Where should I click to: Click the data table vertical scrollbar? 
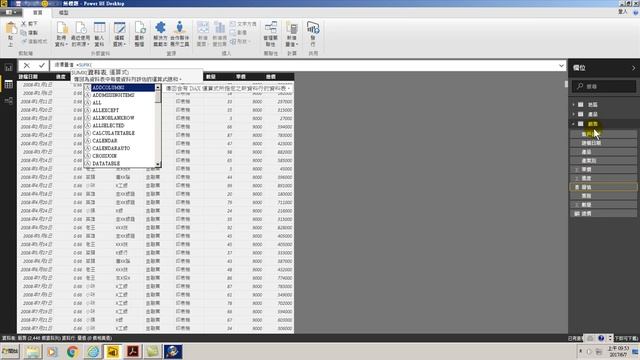click(566, 84)
